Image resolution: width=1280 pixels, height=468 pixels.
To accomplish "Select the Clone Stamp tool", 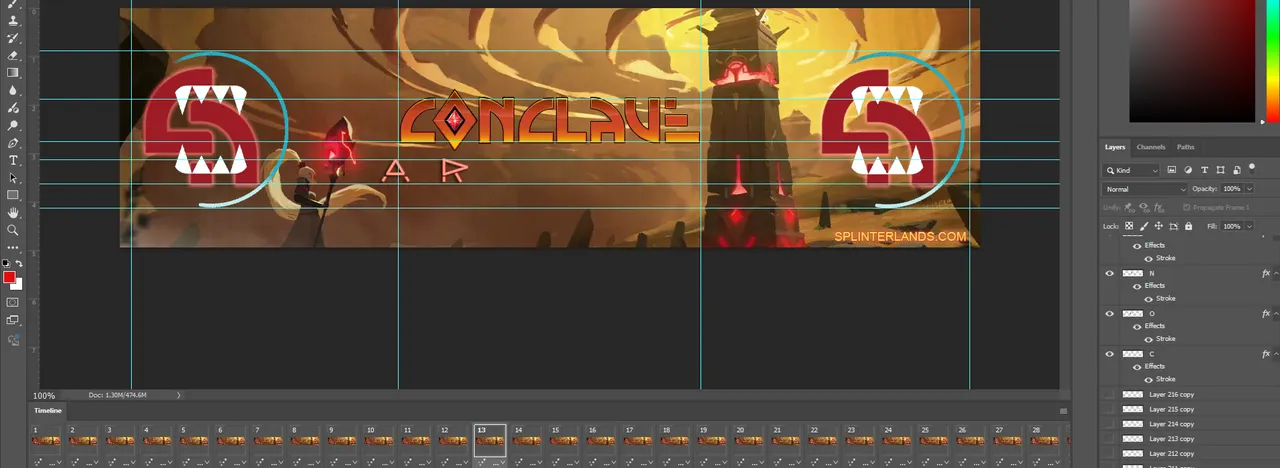I will [13, 20].
